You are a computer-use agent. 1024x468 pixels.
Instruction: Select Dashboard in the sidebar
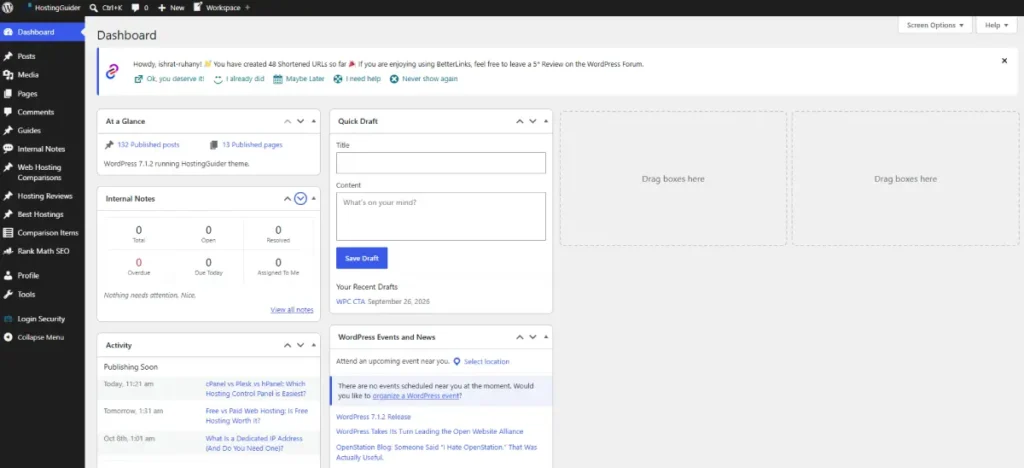tap(42, 32)
